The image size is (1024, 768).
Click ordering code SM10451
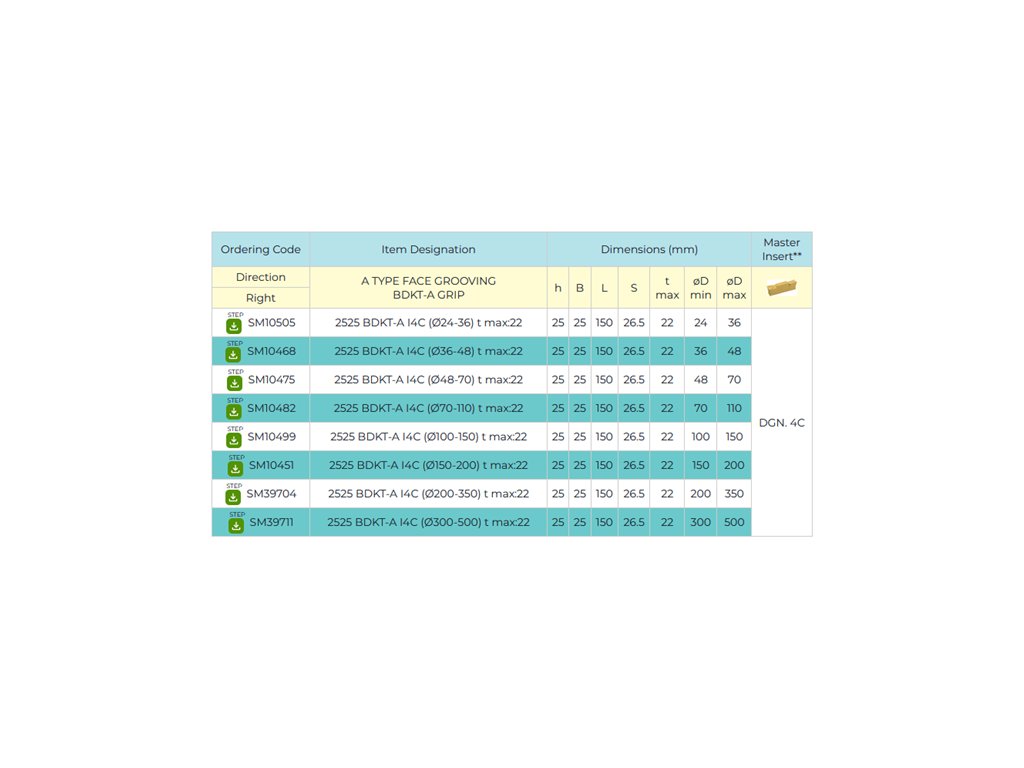click(272, 465)
